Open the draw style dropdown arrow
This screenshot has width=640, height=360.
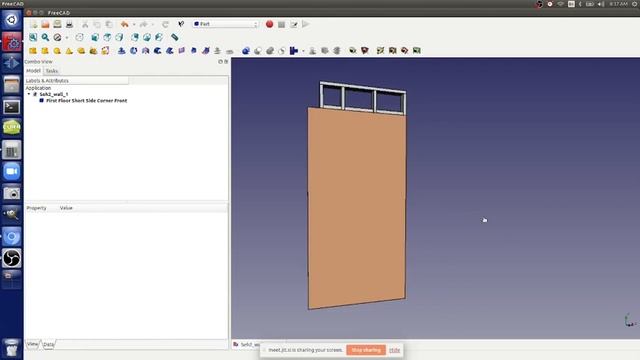[67, 38]
